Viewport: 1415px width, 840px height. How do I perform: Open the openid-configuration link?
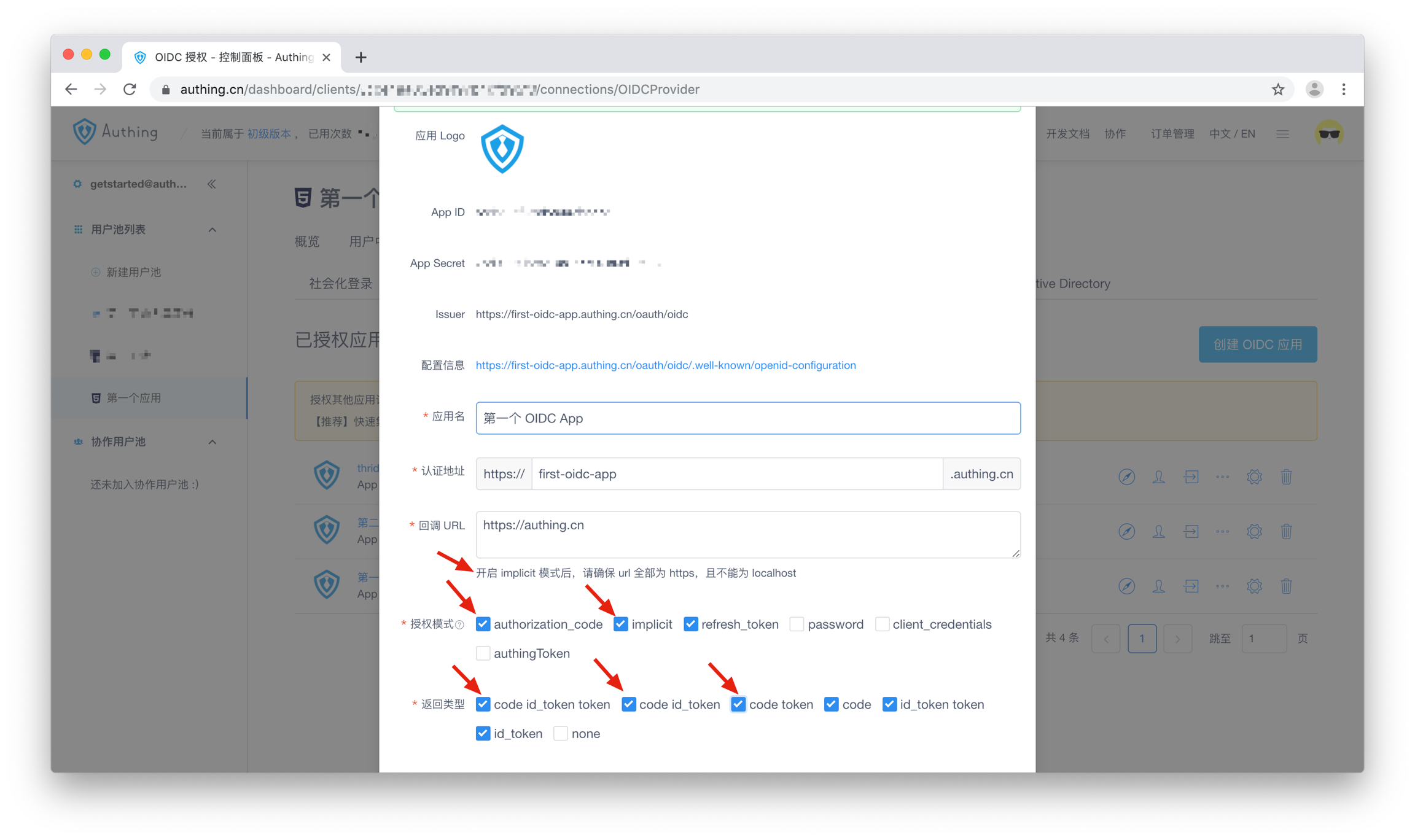pyautogui.click(x=666, y=365)
